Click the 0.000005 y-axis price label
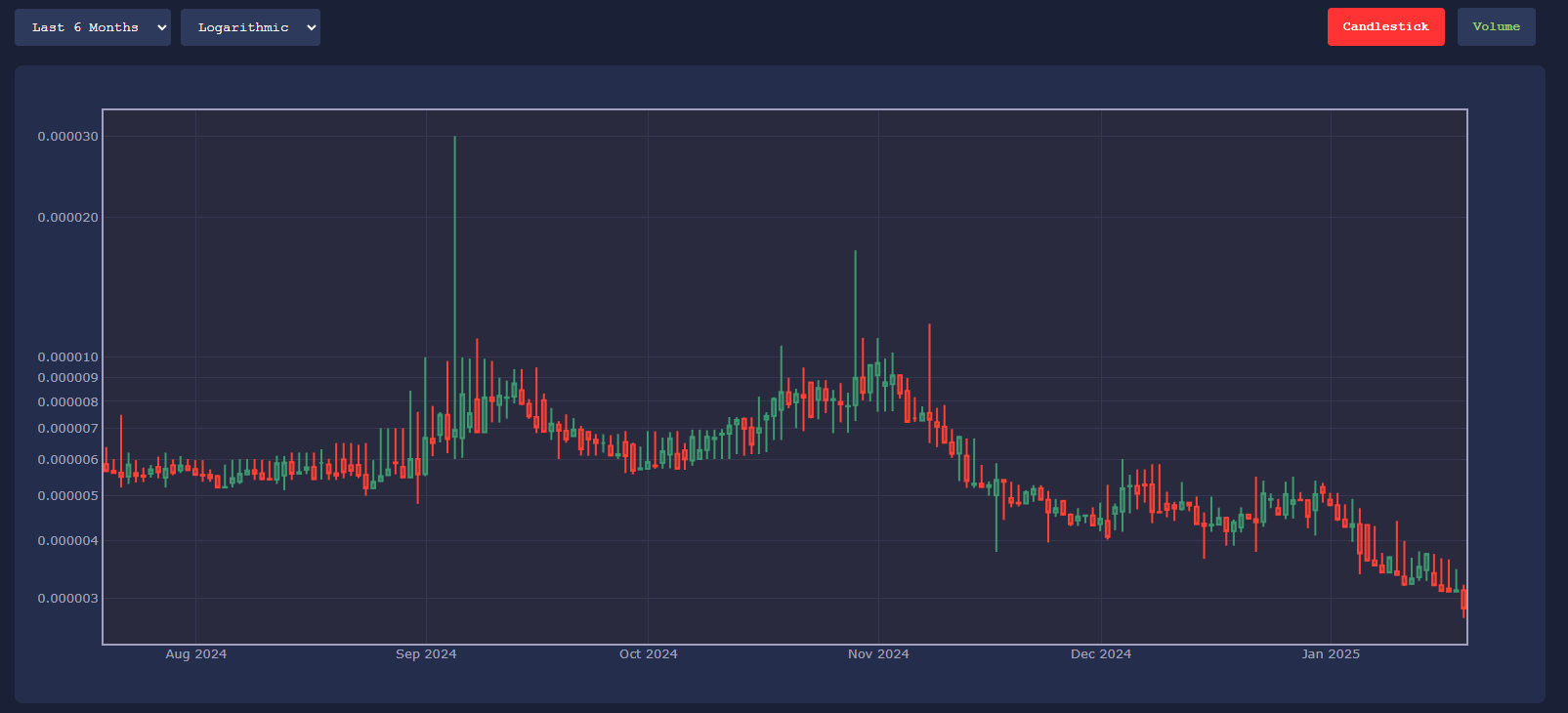The image size is (1568, 713). click(68, 496)
